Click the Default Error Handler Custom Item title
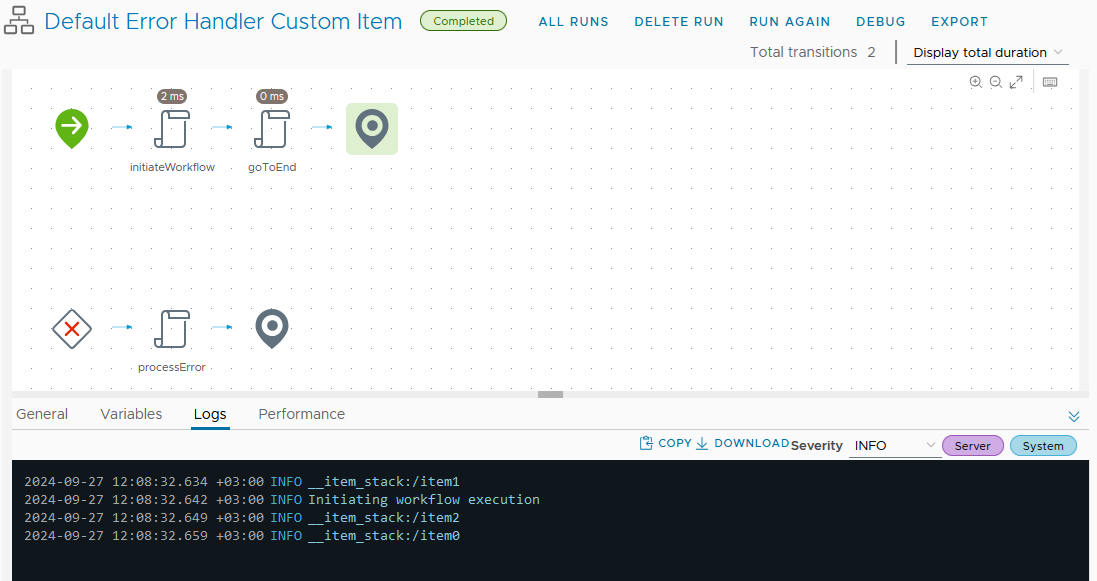Image resolution: width=1097 pixels, height=581 pixels. pyautogui.click(x=223, y=21)
